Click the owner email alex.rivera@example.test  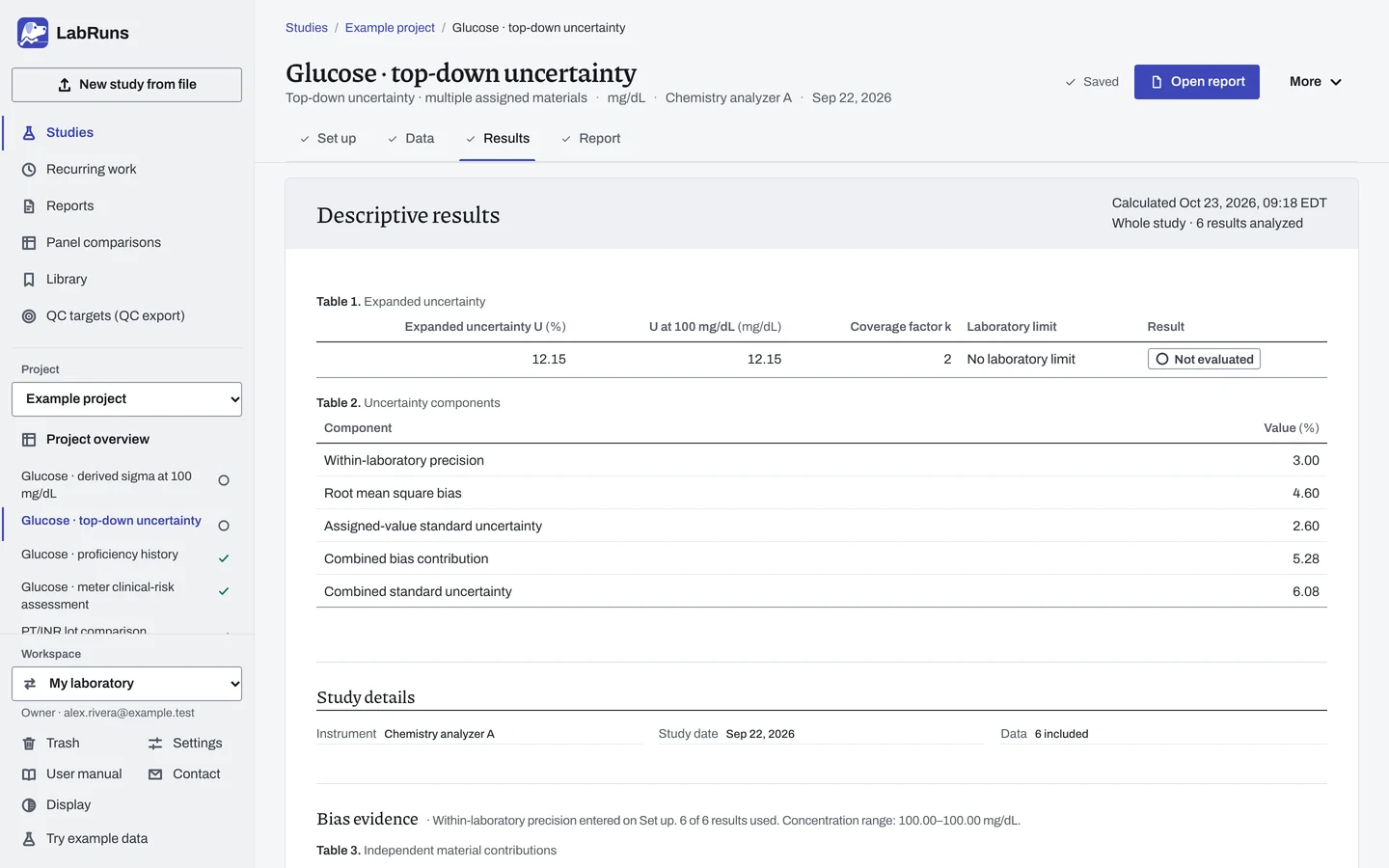pos(129,714)
